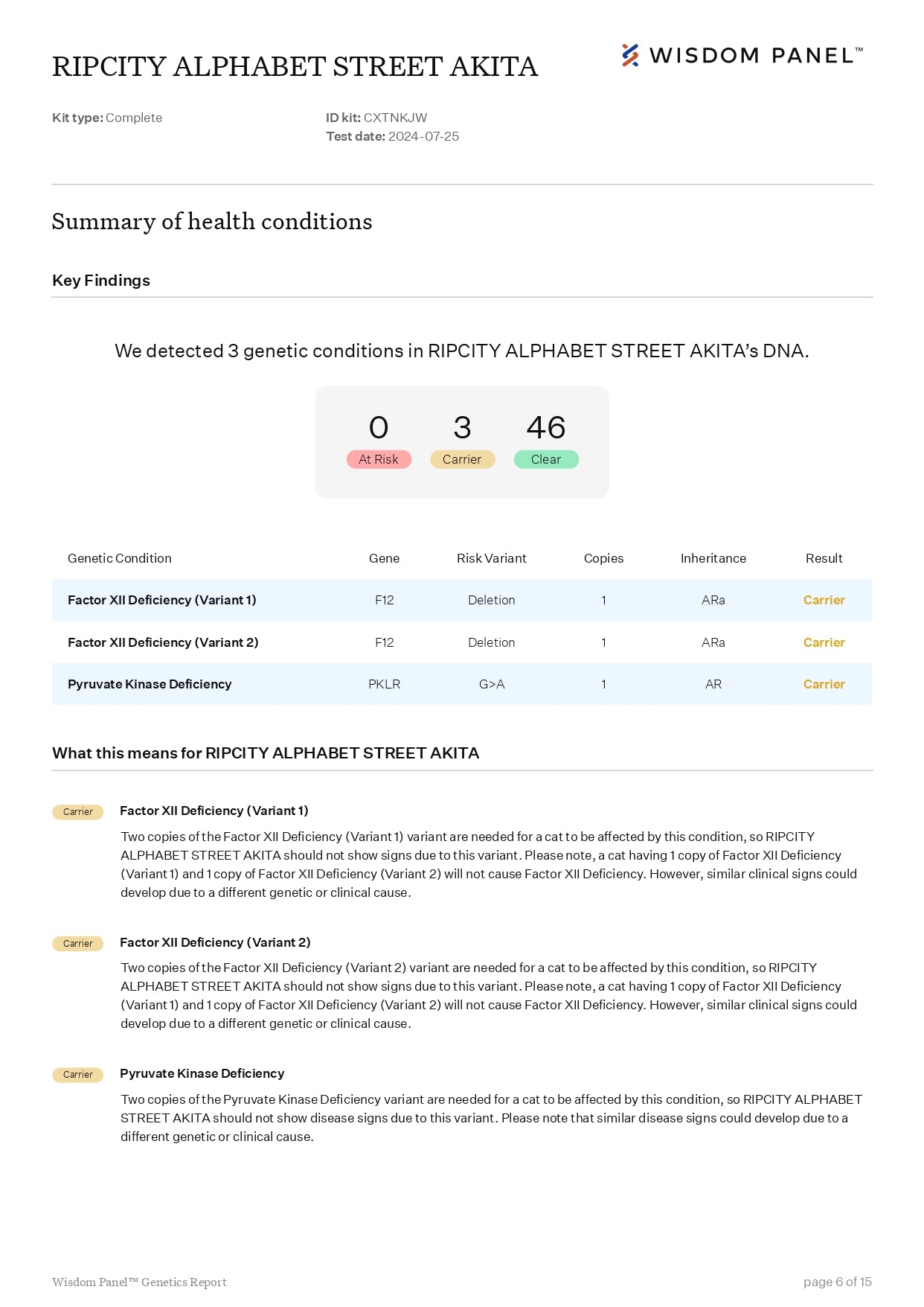Click the number 46 clear count
Screen dimensions: 924x1307
(546, 427)
